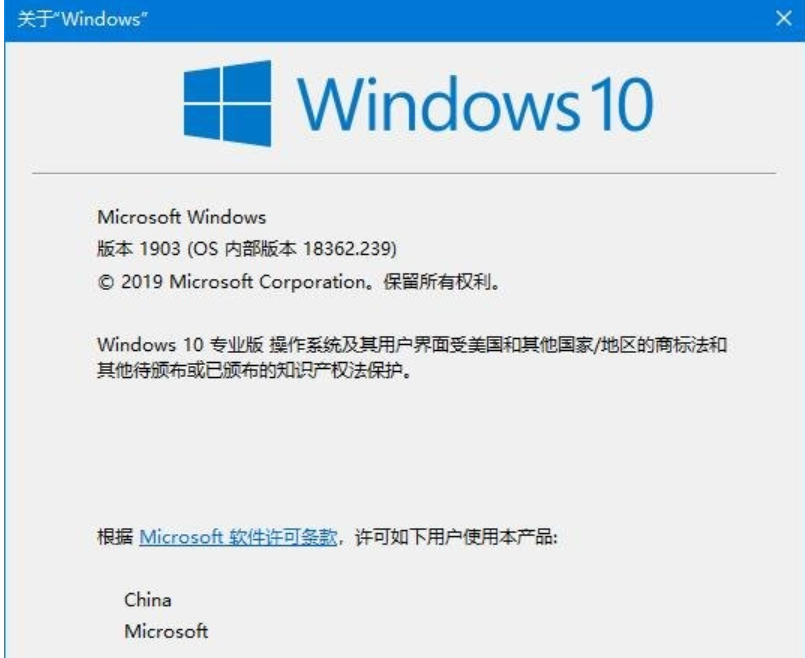Open the Microsoft 软件许可条款 link
Viewport: 805px width, 658px height.
tap(238, 537)
